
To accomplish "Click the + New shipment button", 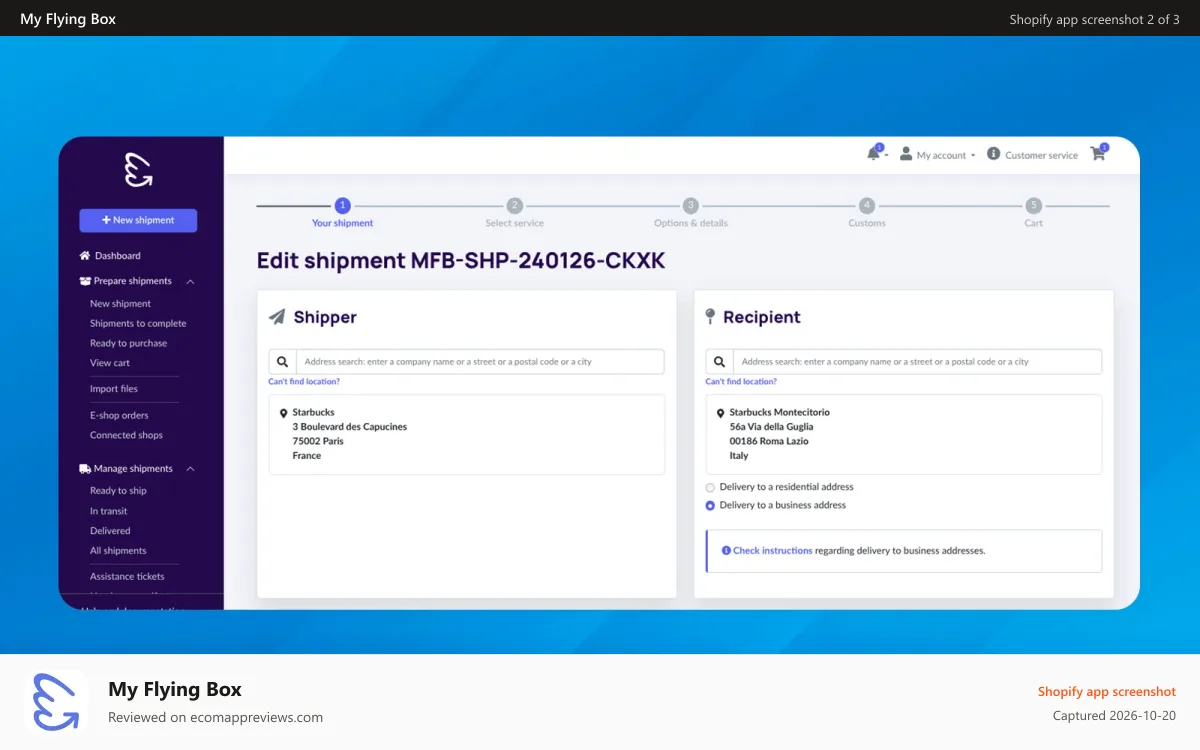I will click(138, 220).
